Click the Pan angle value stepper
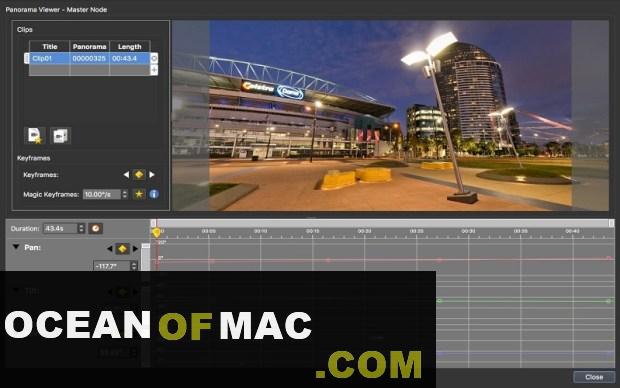Screen dimensions: 620x388 tap(134, 266)
